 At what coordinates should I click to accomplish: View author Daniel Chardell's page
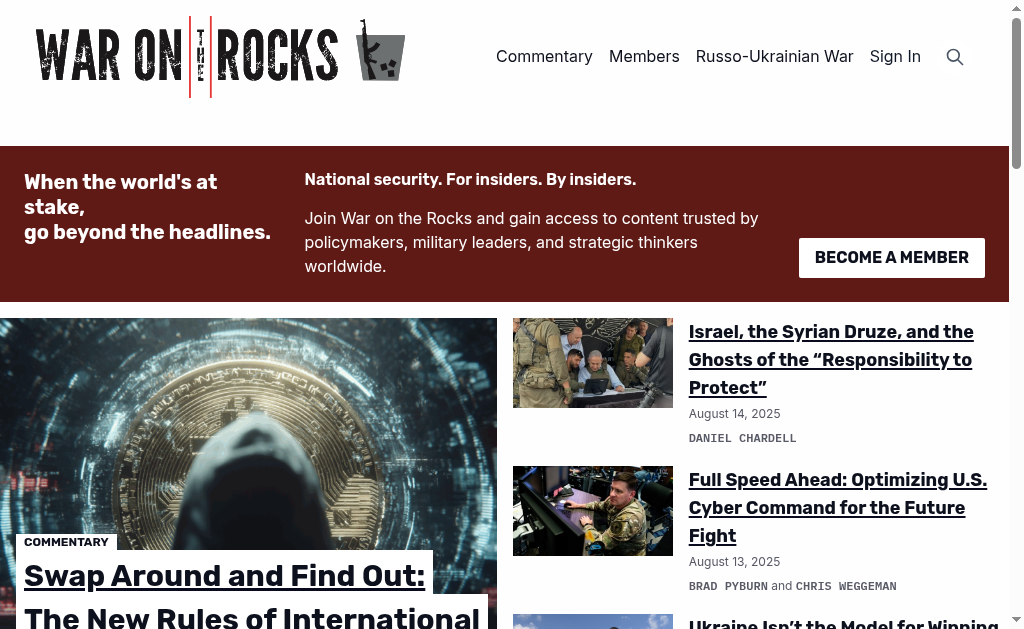(x=742, y=438)
